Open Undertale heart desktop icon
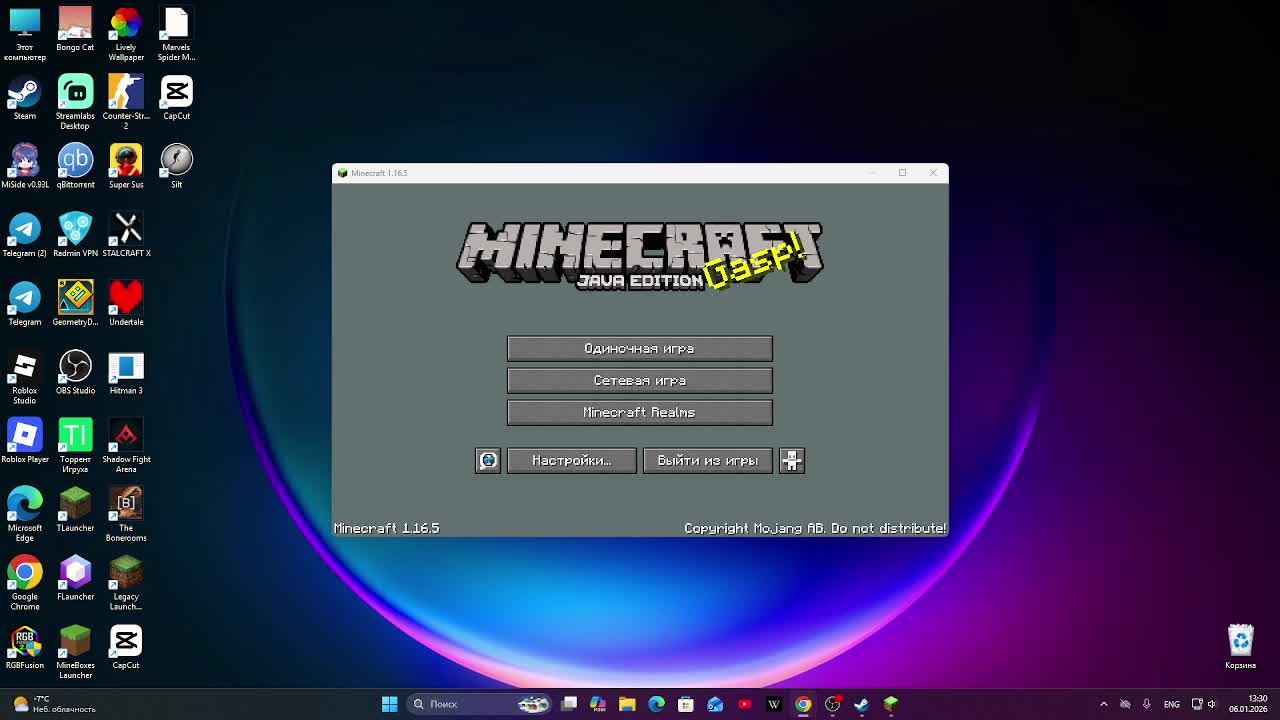The height and width of the screenshot is (720, 1280). tap(126, 304)
